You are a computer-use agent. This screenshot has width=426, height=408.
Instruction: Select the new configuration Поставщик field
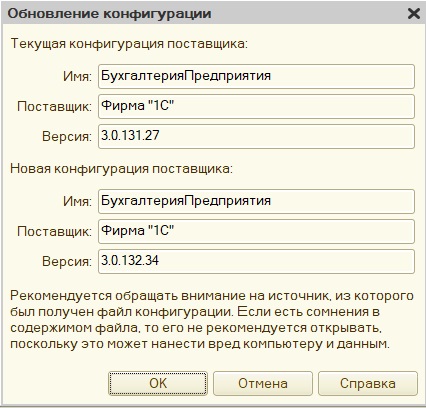tap(256, 231)
